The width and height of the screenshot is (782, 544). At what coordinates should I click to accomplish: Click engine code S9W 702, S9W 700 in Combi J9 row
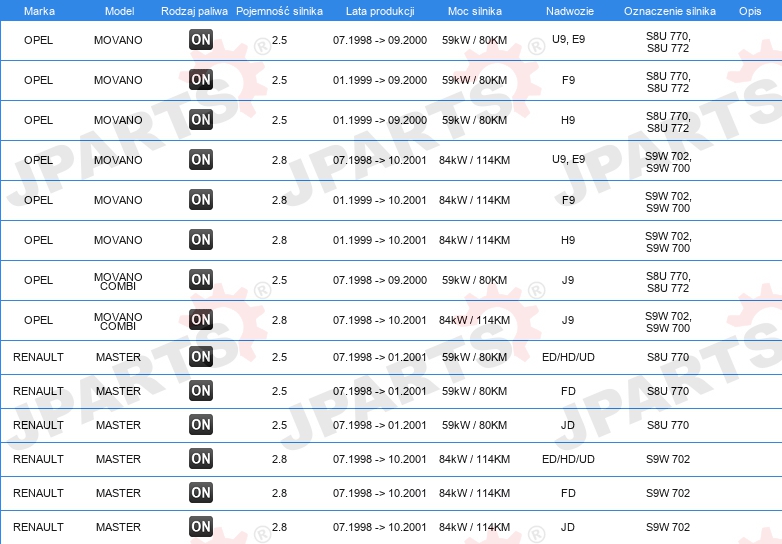click(668, 322)
